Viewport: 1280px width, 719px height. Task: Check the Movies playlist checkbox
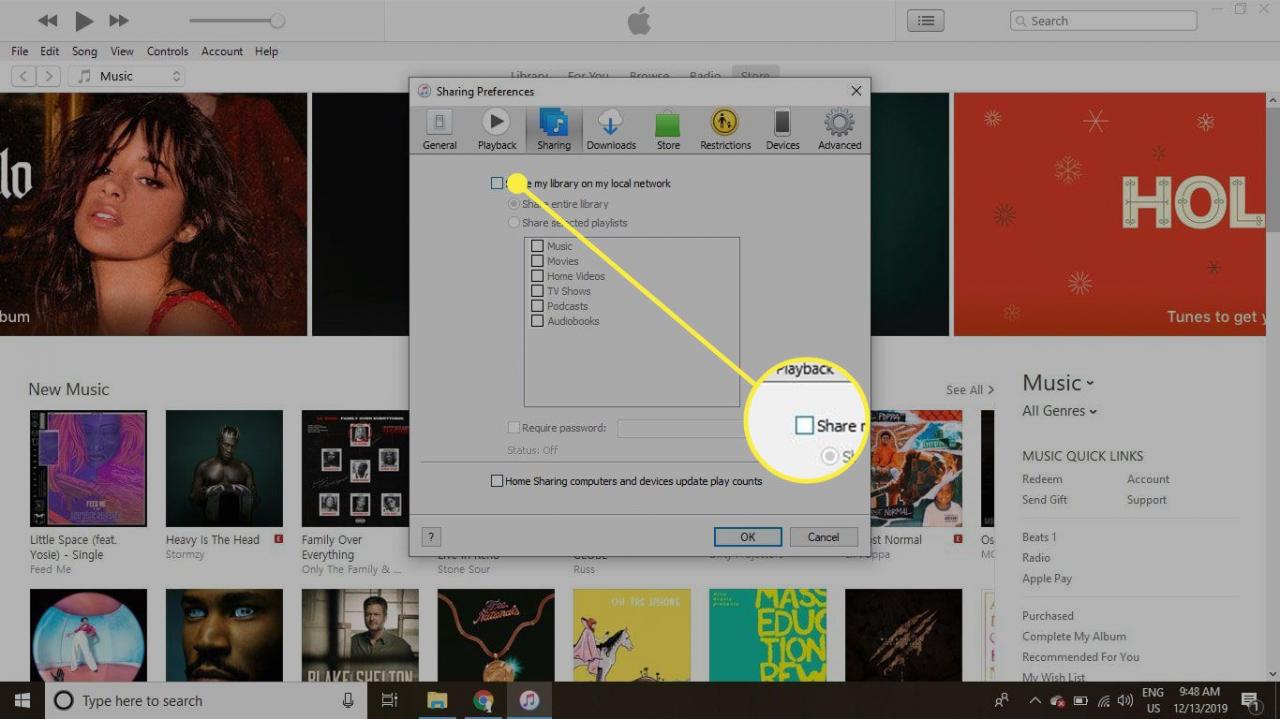click(x=537, y=261)
